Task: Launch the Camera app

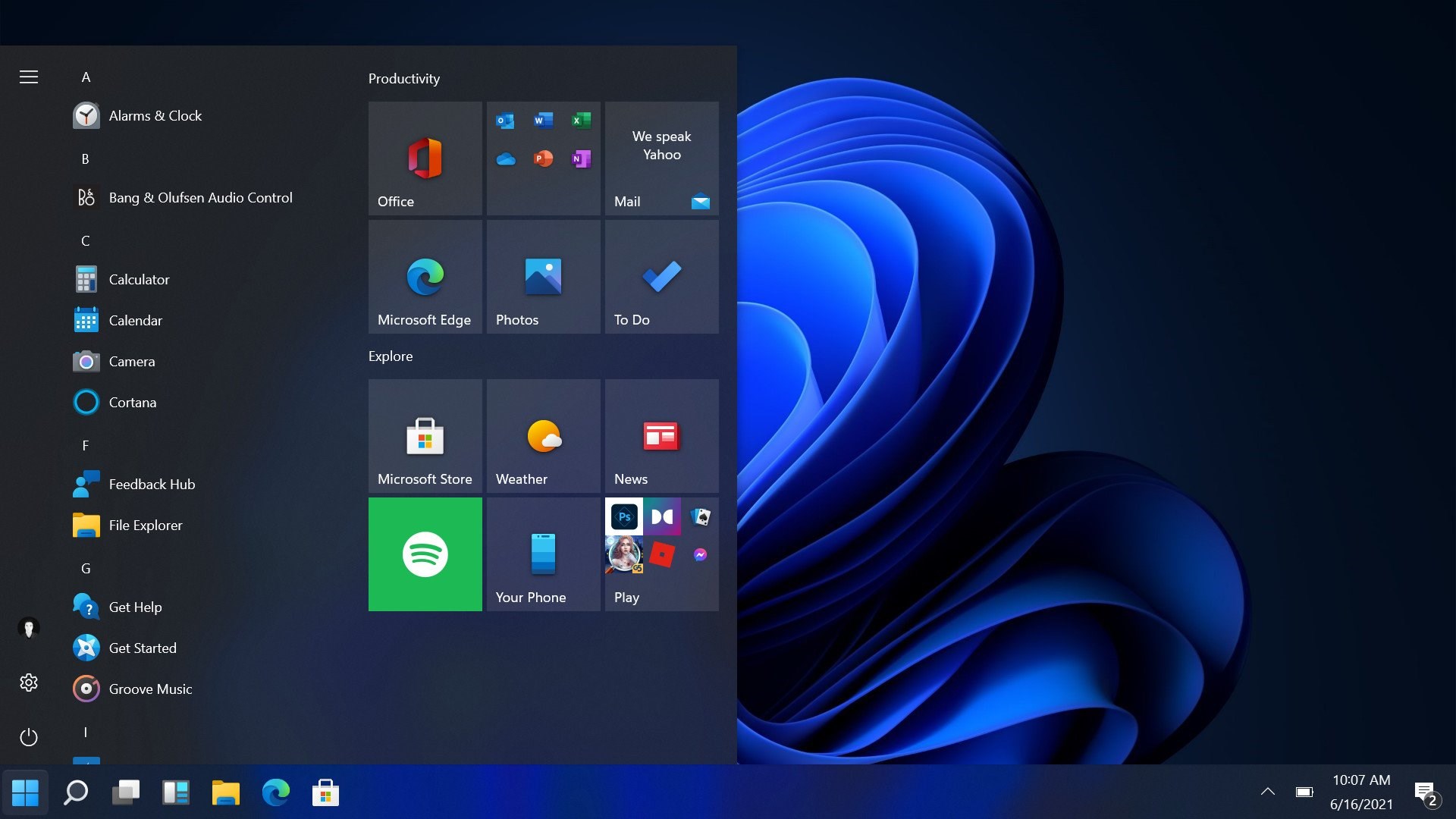Action: [x=132, y=361]
